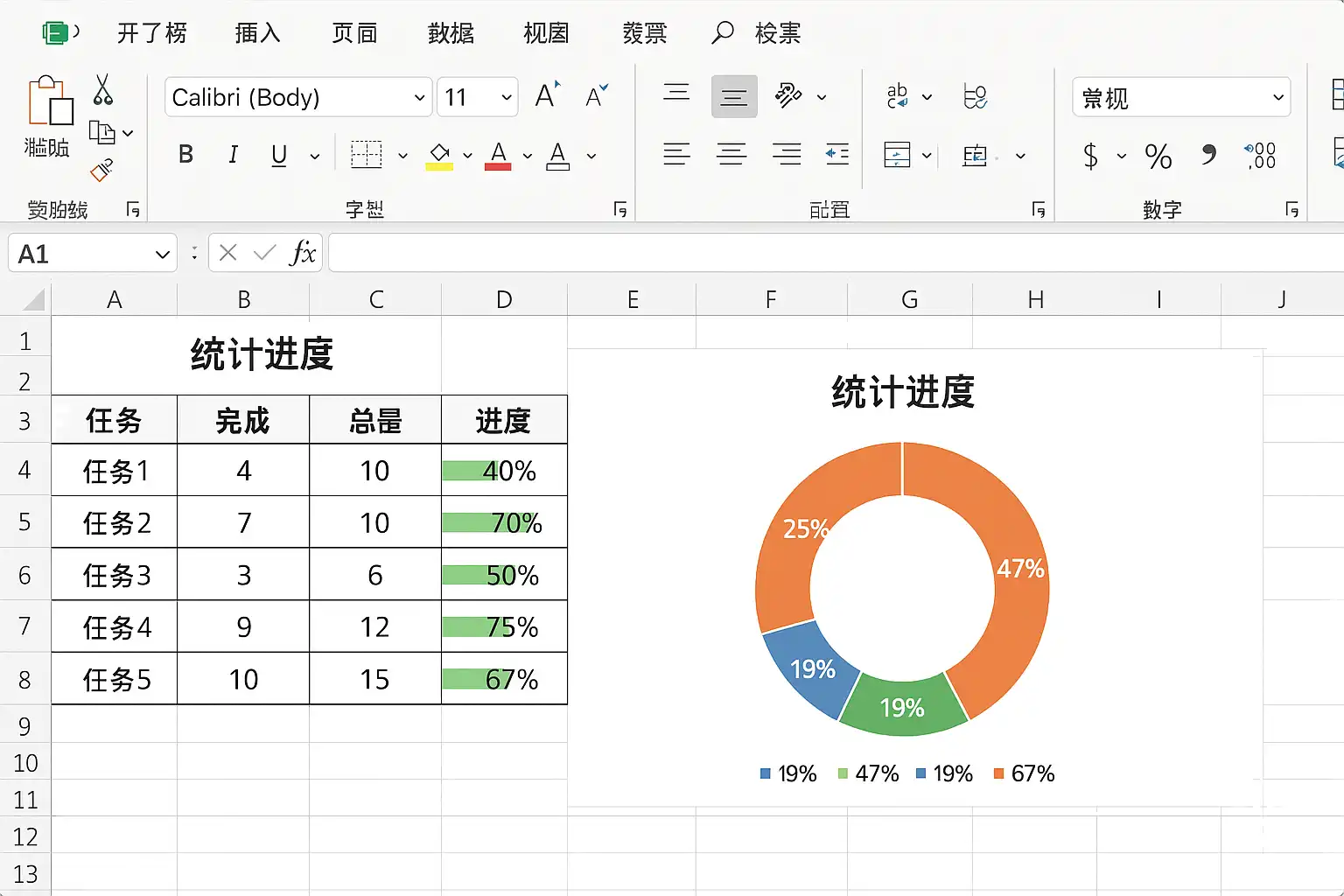Click the decimal places .00 icon
The width and height of the screenshot is (1344, 896).
coord(1261,156)
